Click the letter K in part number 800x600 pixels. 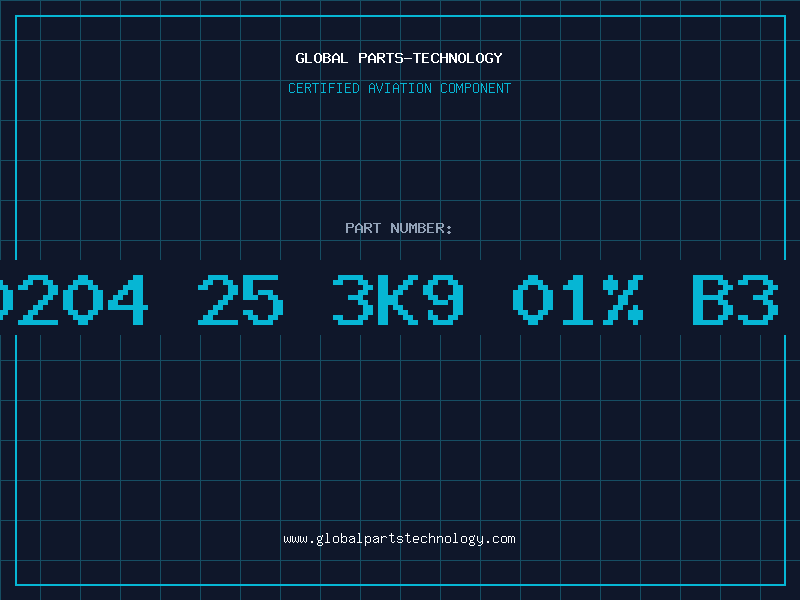(x=398, y=299)
